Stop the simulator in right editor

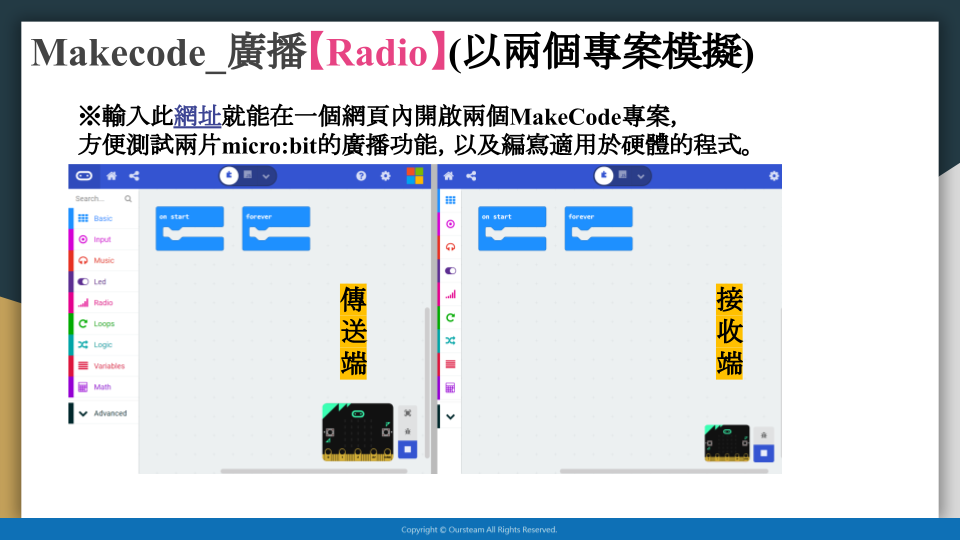(x=764, y=453)
